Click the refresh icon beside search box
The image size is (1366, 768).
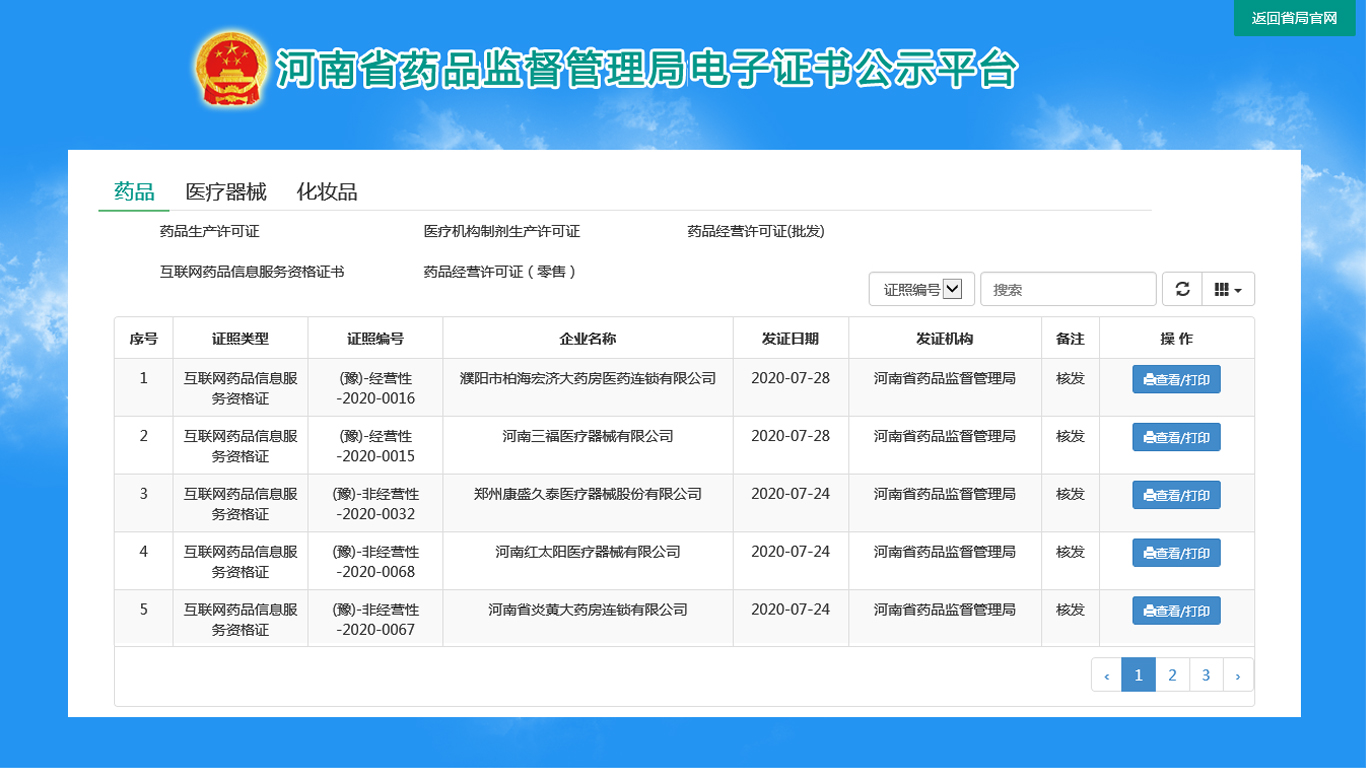[1182, 289]
